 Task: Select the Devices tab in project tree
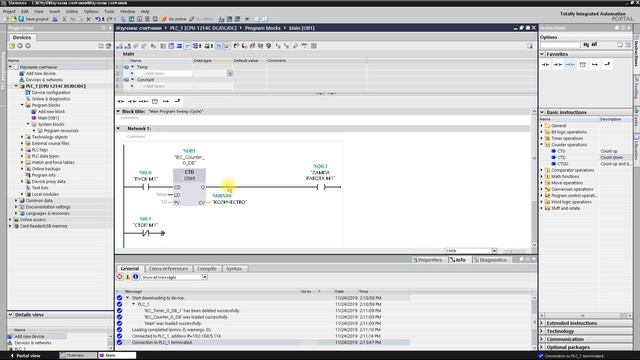click(22, 37)
